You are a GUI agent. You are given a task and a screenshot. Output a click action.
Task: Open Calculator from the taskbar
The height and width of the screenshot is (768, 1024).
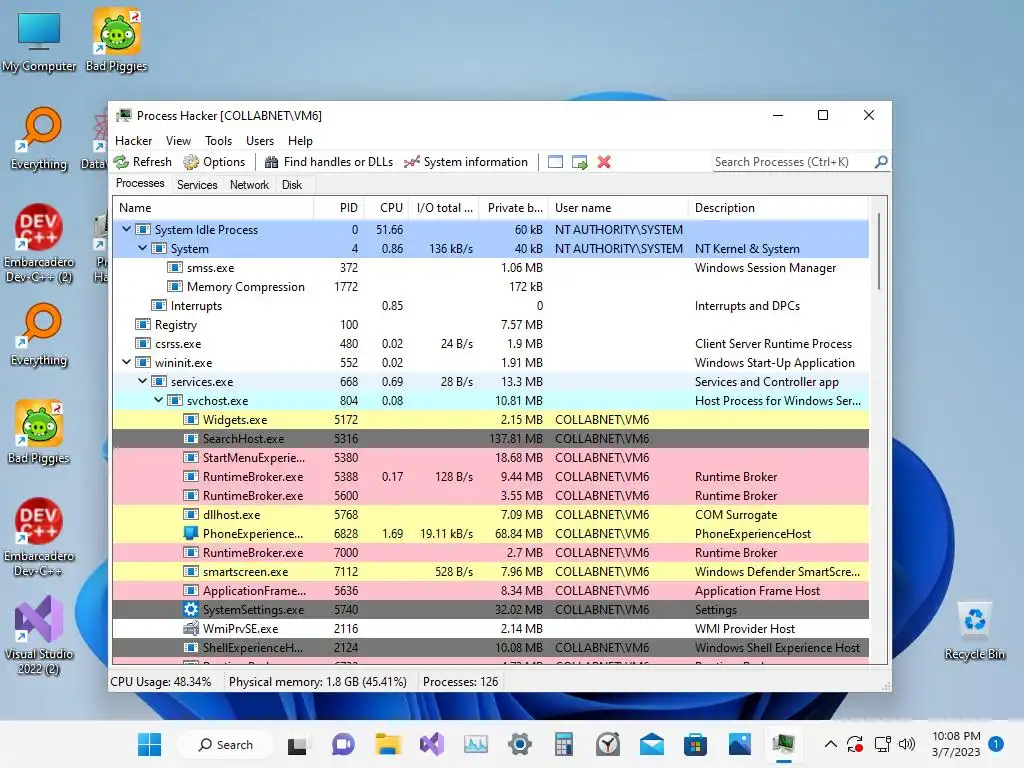(x=564, y=744)
